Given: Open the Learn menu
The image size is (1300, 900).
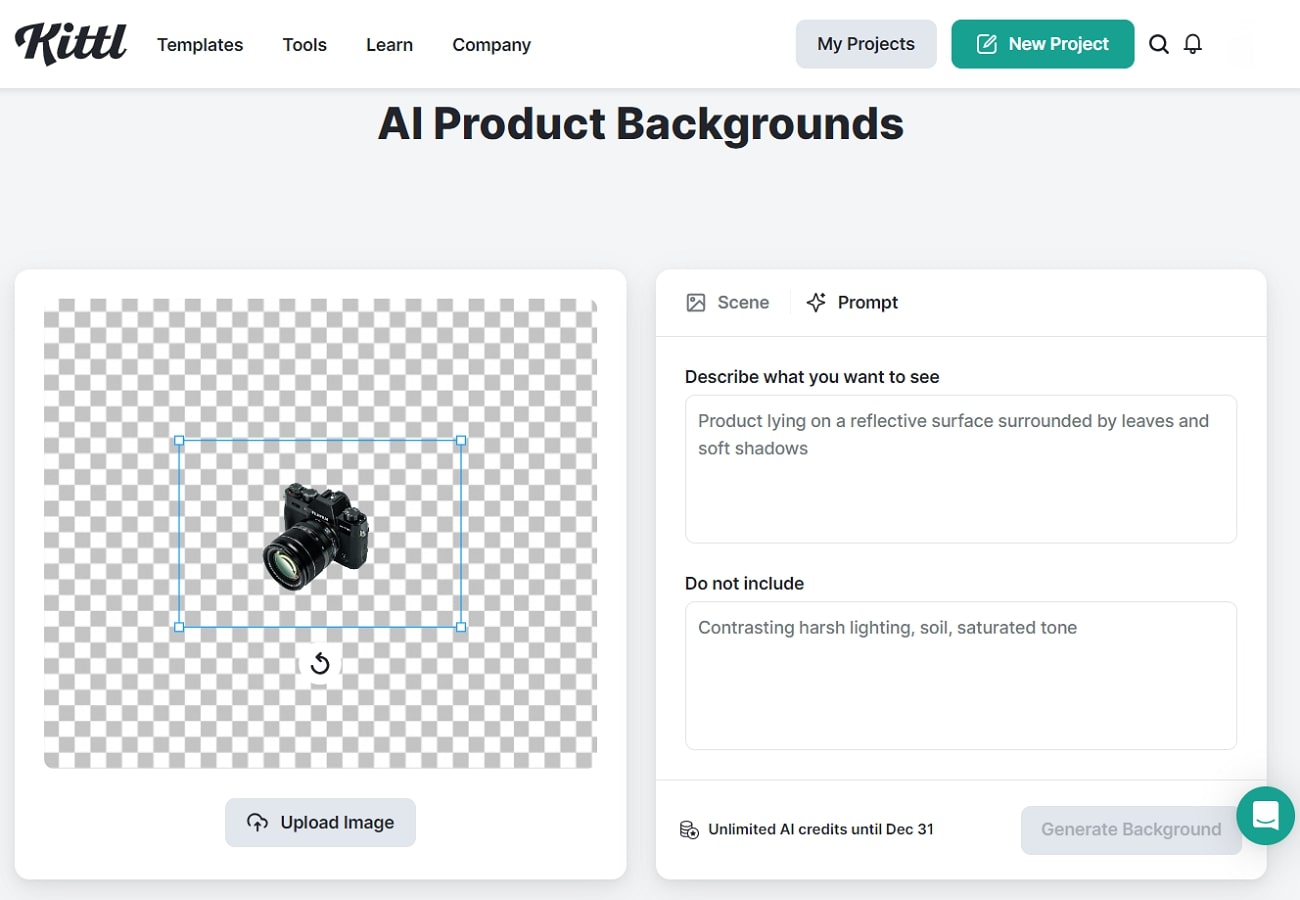Looking at the screenshot, I should point(388,45).
